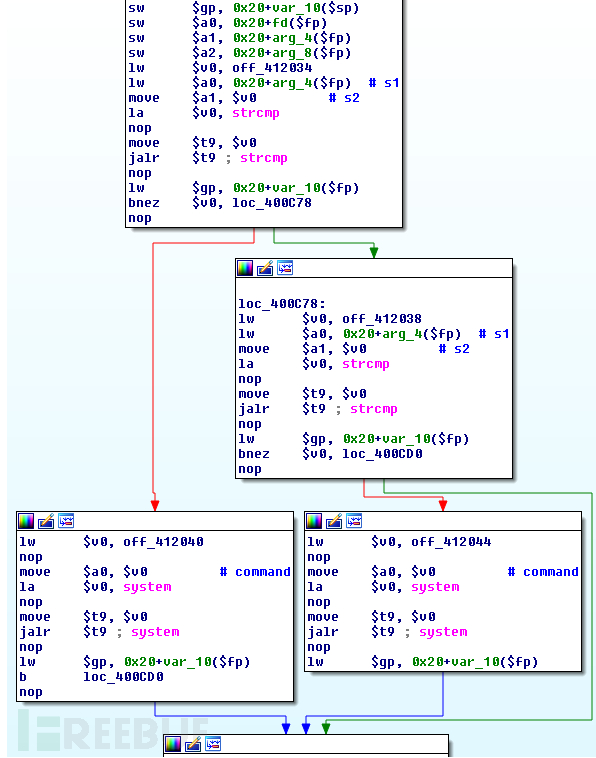Open the node color icon above off_412040 block
596x758 pixels.
[26, 521]
